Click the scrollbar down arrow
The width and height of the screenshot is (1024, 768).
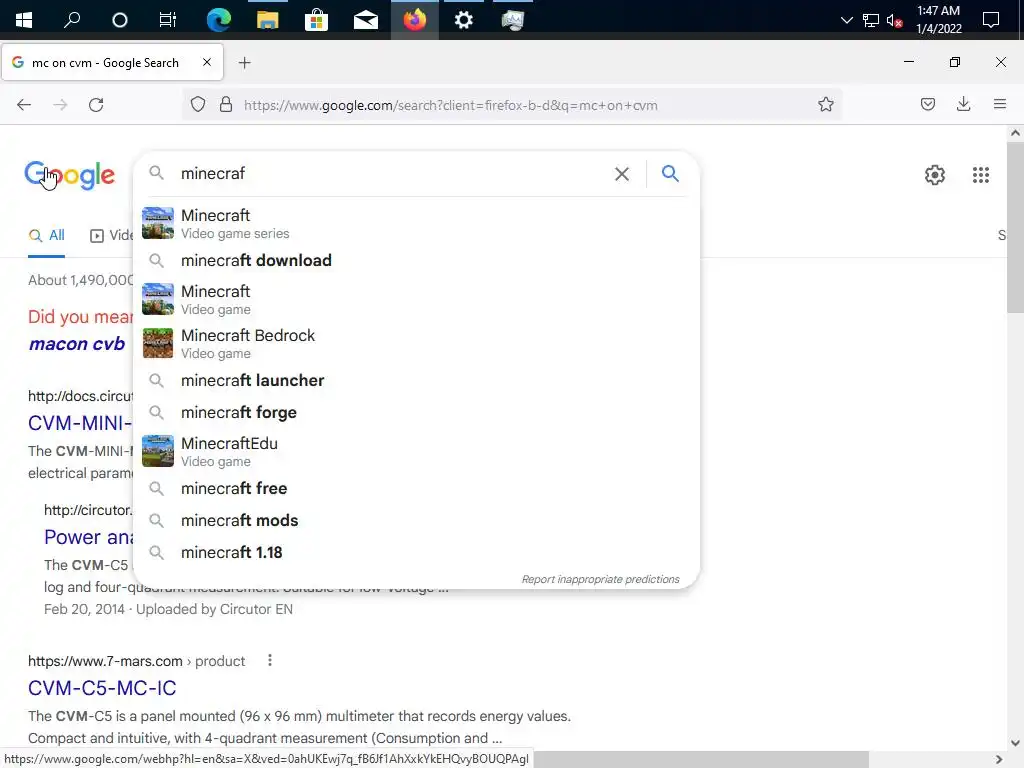click(x=1015, y=743)
